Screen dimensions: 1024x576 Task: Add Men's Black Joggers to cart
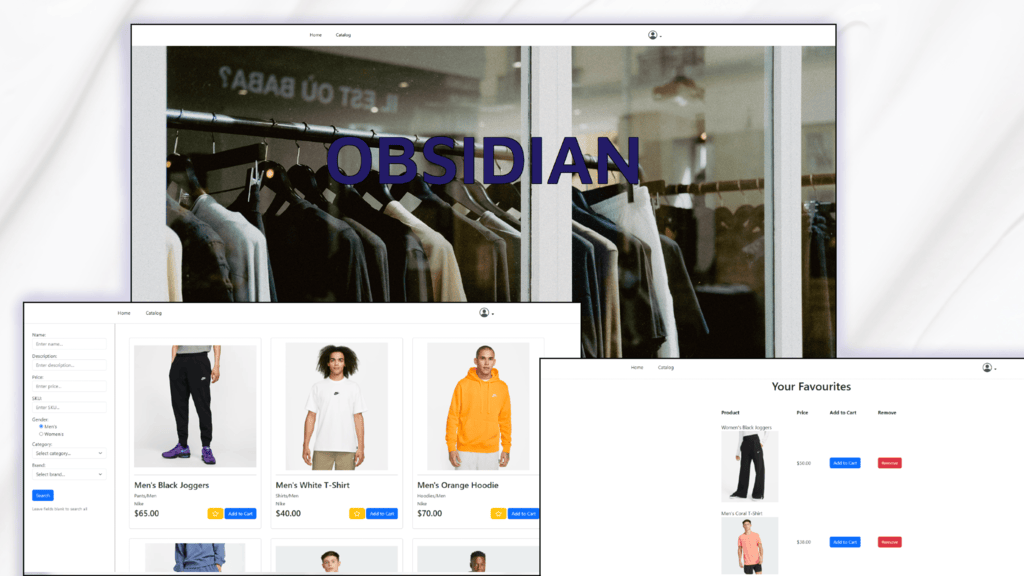[240, 514]
